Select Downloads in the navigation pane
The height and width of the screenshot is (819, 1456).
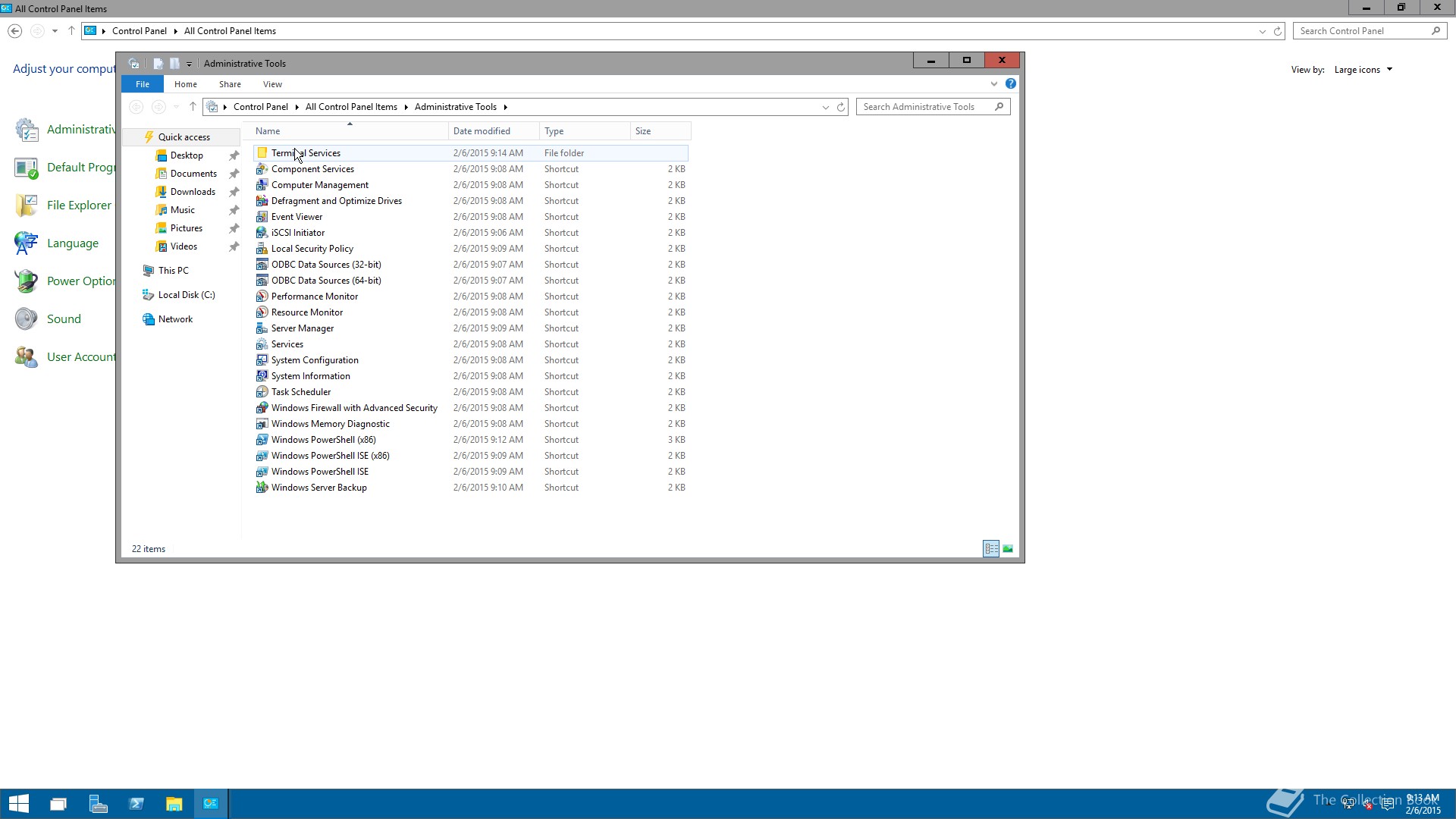(x=193, y=192)
